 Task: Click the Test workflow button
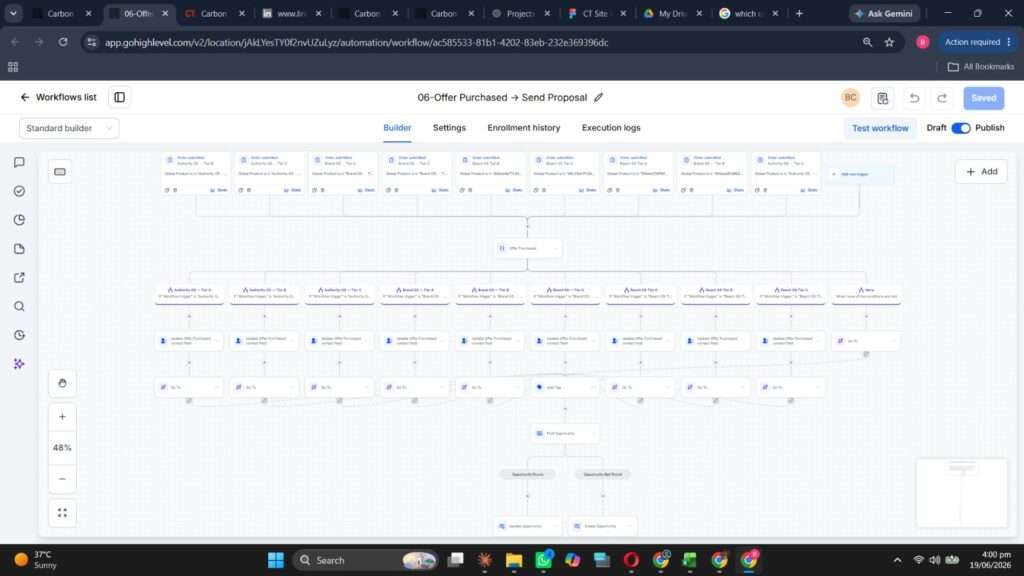point(880,128)
